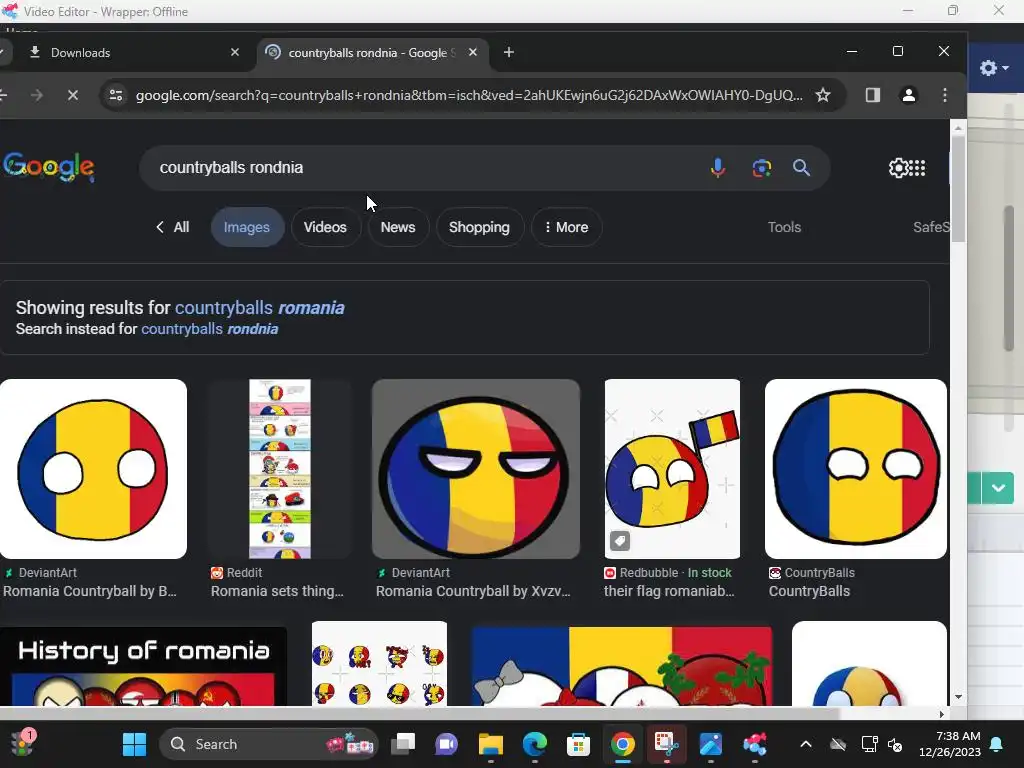Stop loading the page in Chrome
1024x768 pixels.
pos(72,95)
